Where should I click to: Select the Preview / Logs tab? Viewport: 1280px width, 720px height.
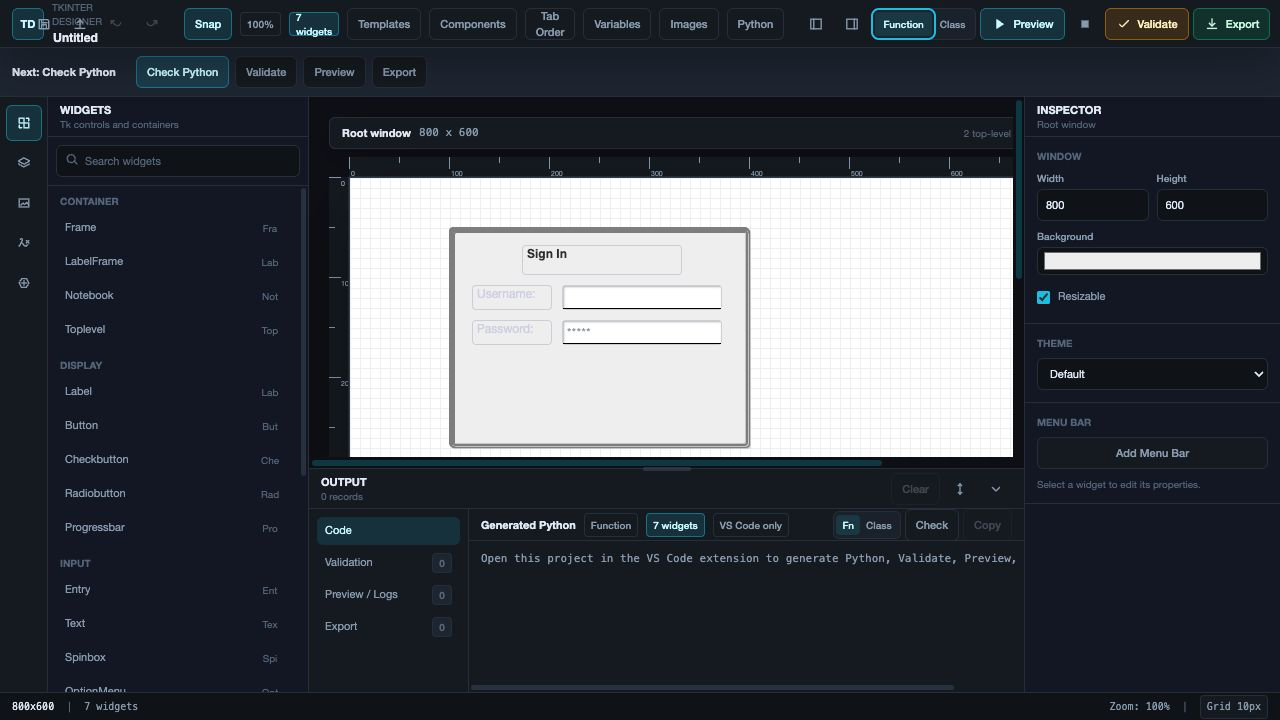pyautogui.click(x=388, y=594)
